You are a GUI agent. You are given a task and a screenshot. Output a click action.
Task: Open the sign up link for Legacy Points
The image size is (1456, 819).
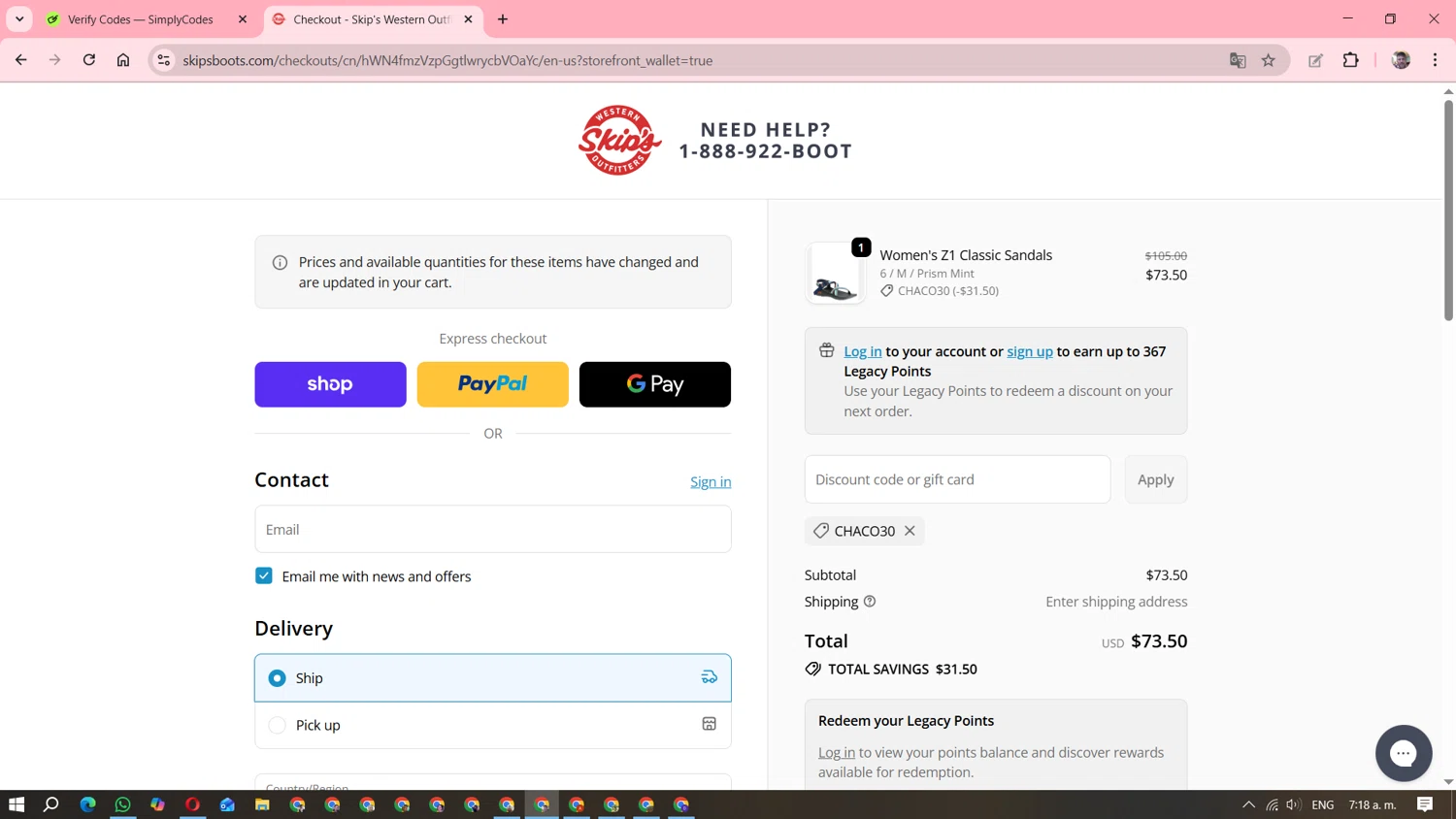pyautogui.click(x=1030, y=351)
